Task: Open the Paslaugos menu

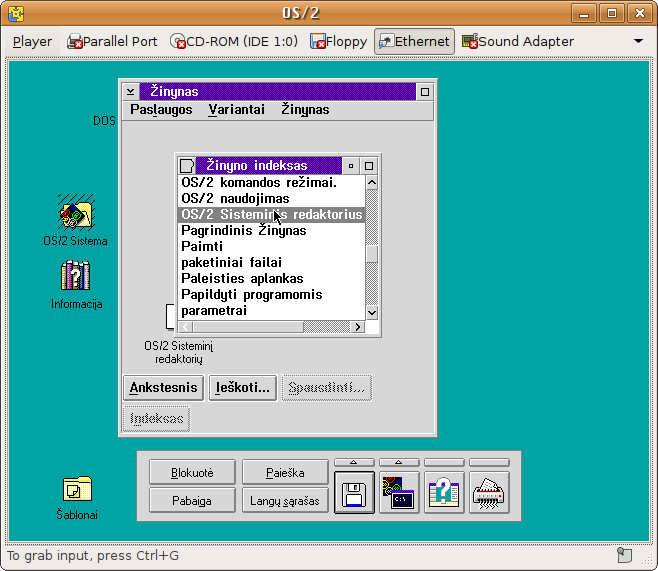Action: (161, 110)
